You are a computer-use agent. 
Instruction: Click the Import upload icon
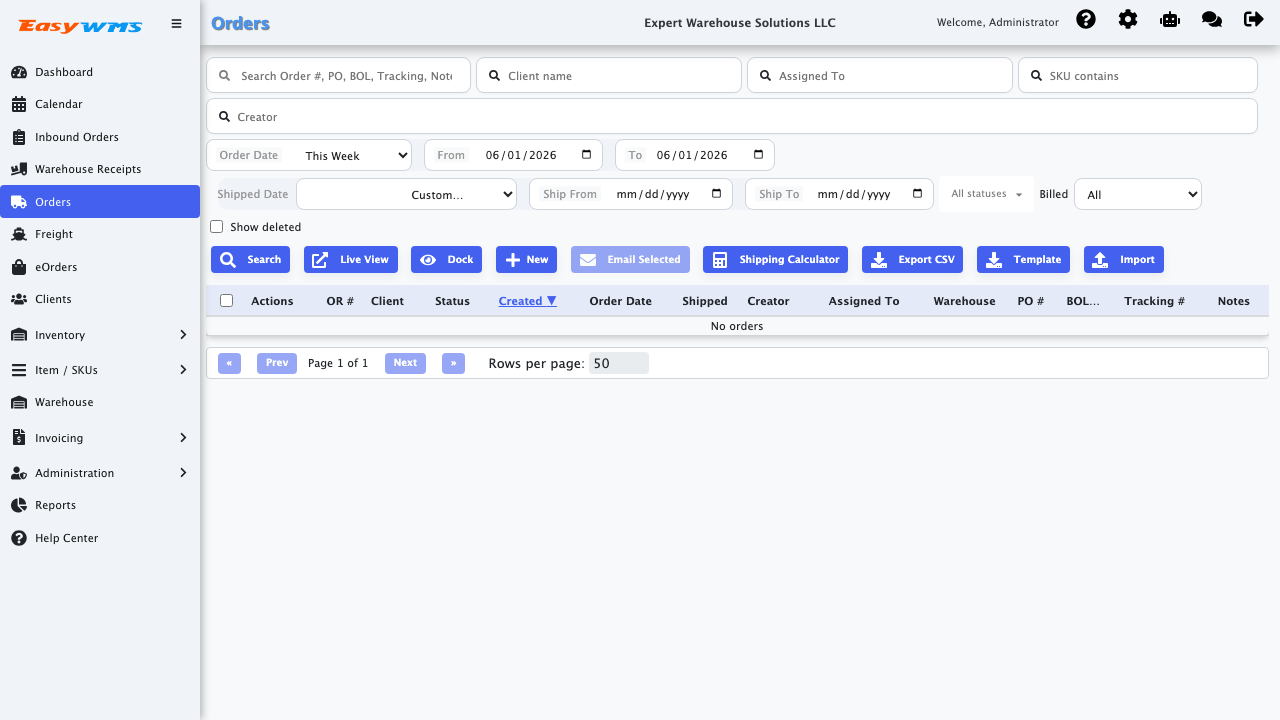[x=1100, y=260]
